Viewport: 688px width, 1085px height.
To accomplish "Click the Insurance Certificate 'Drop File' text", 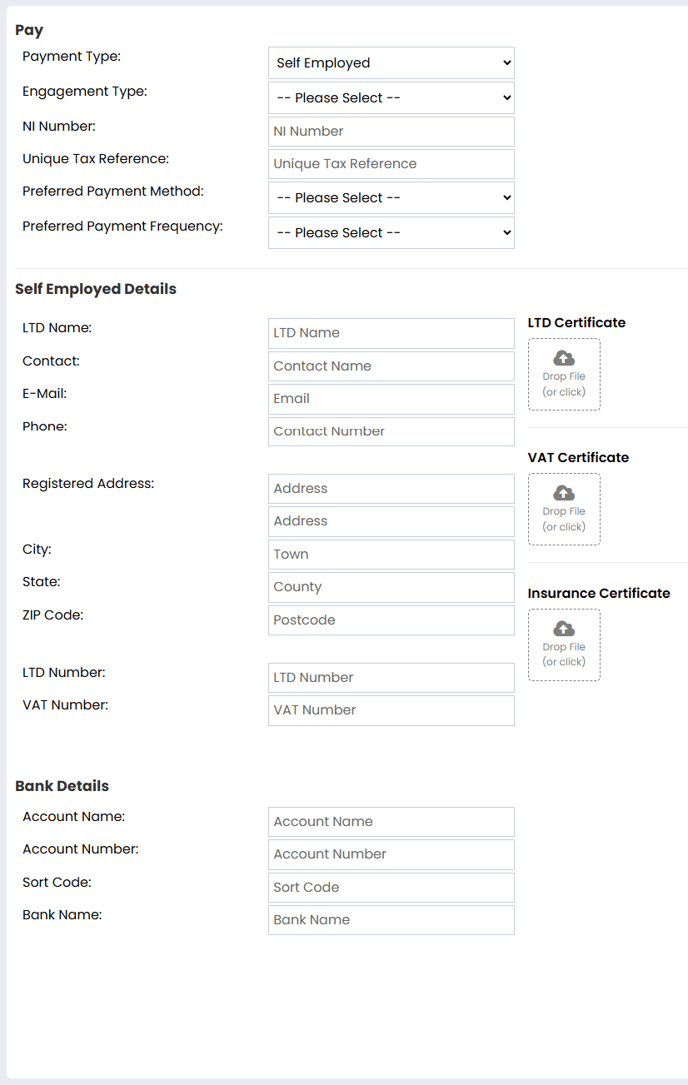I will (564, 647).
